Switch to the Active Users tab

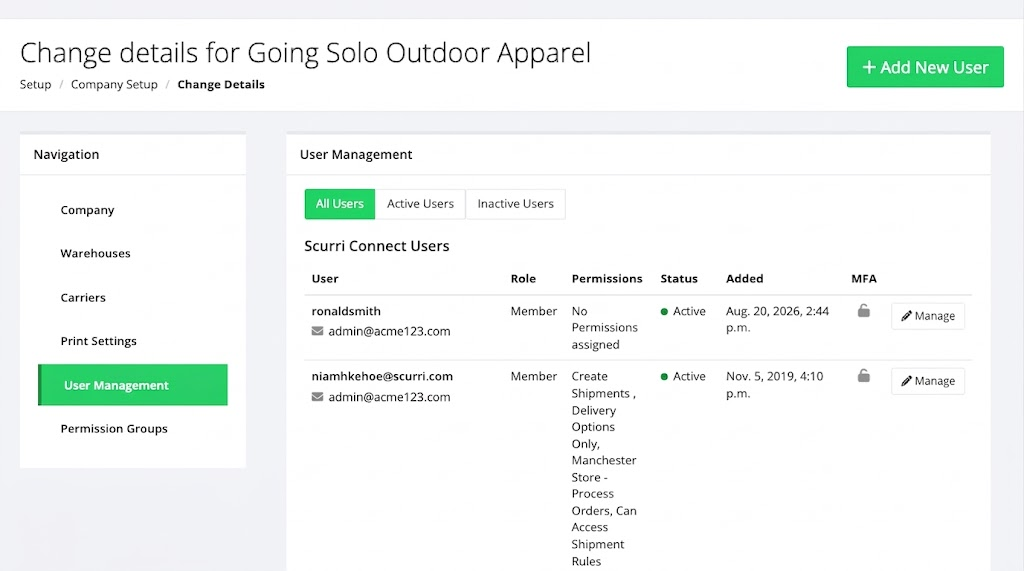tap(420, 204)
